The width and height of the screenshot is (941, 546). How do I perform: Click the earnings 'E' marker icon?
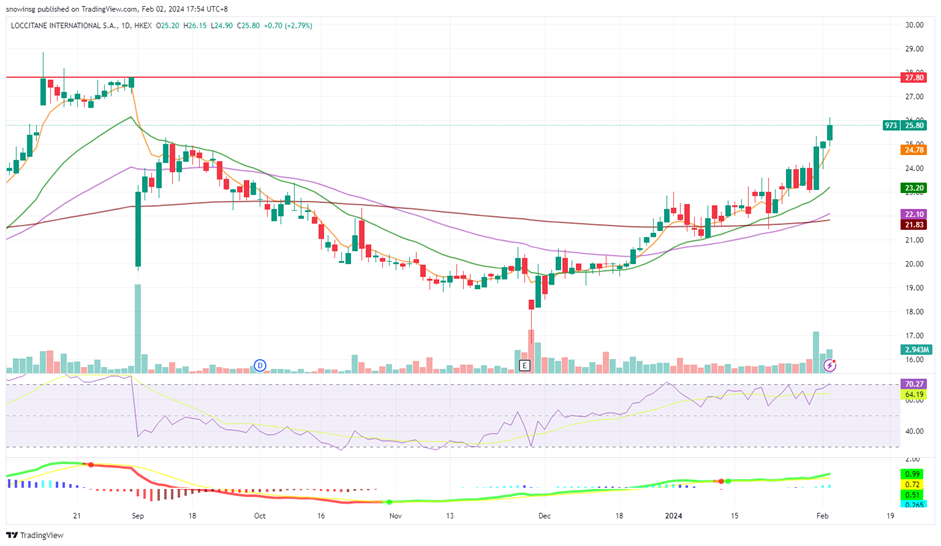click(x=525, y=365)
